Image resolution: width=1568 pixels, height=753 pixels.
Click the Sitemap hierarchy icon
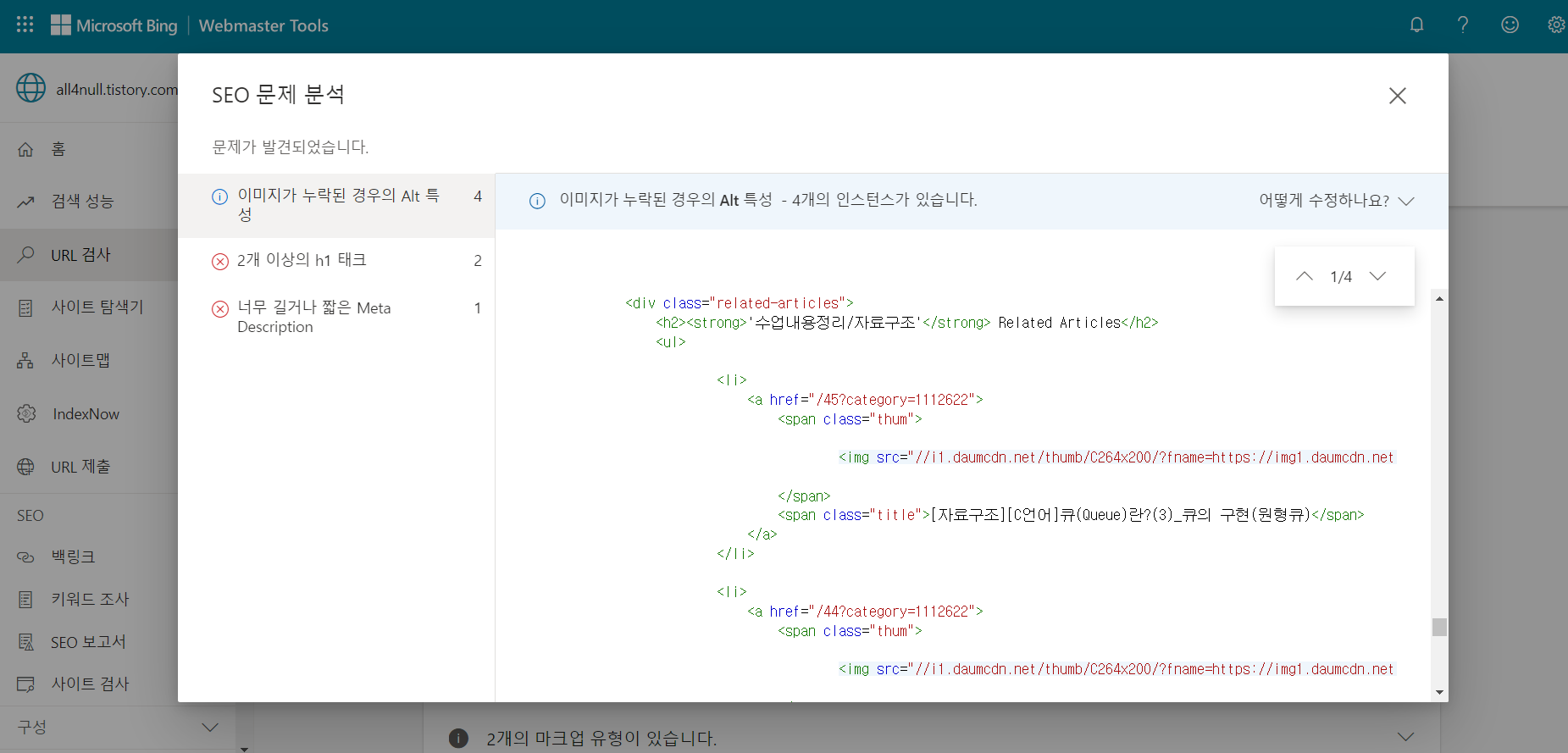[x=26, y=361]
